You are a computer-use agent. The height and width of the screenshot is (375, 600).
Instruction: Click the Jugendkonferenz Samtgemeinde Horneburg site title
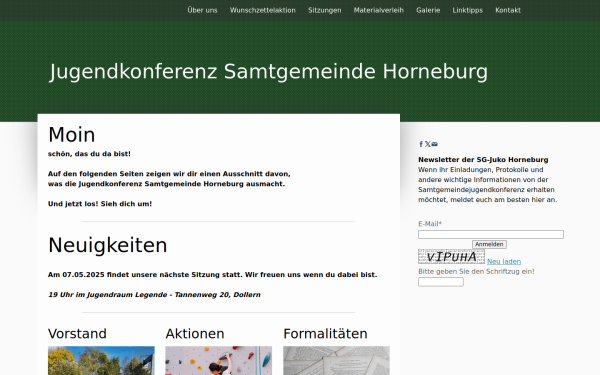point(269,72)
